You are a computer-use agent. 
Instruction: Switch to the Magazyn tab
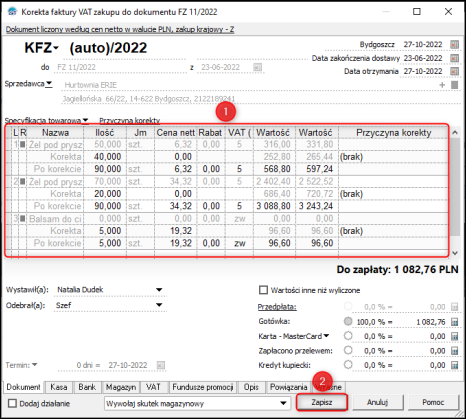[121, 387]
